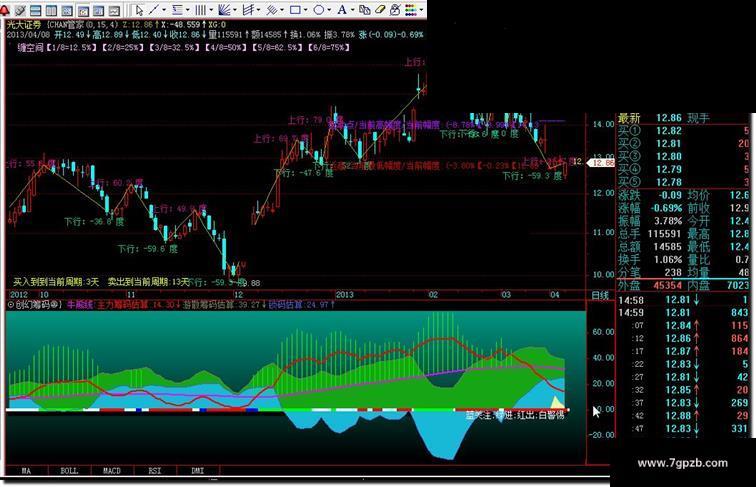The height and width of the screenshot is (487, 756).
Task: Click the 外盘 45354 value
Action: pyautogui.click(x=667, y=285)
